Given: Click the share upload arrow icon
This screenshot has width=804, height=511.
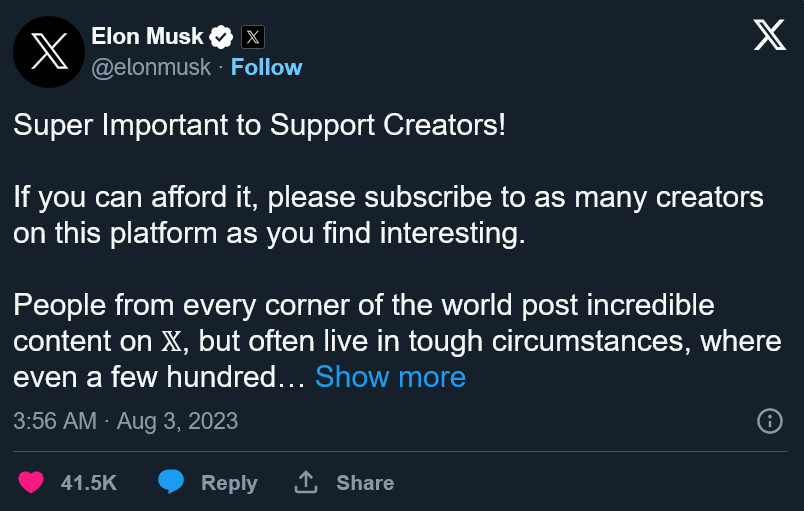Looking at the screenshot, I should tap(305, 483).
